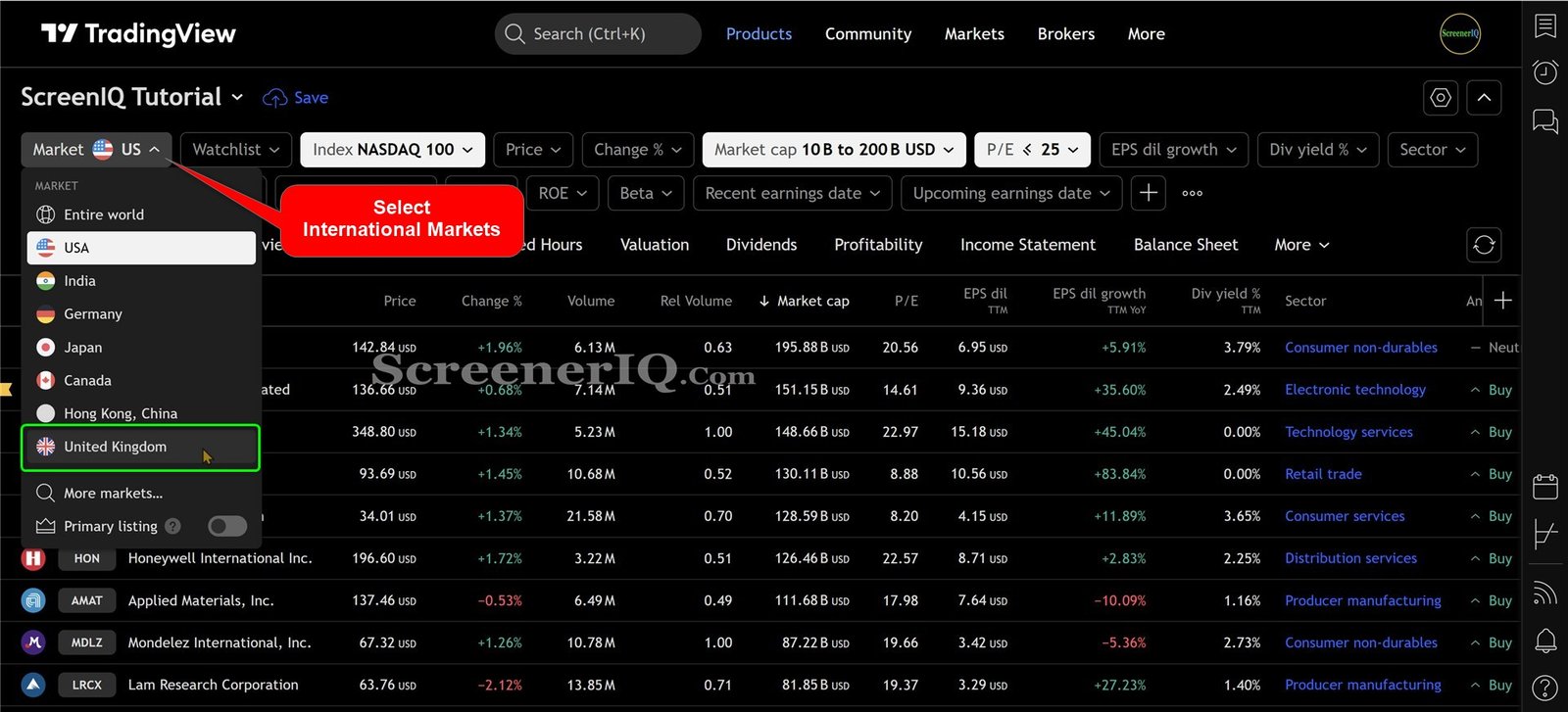The height and width of the screenshot is (712, 1568).
Task: Open the Beta filter dropdown
Action: pos(646,193)
